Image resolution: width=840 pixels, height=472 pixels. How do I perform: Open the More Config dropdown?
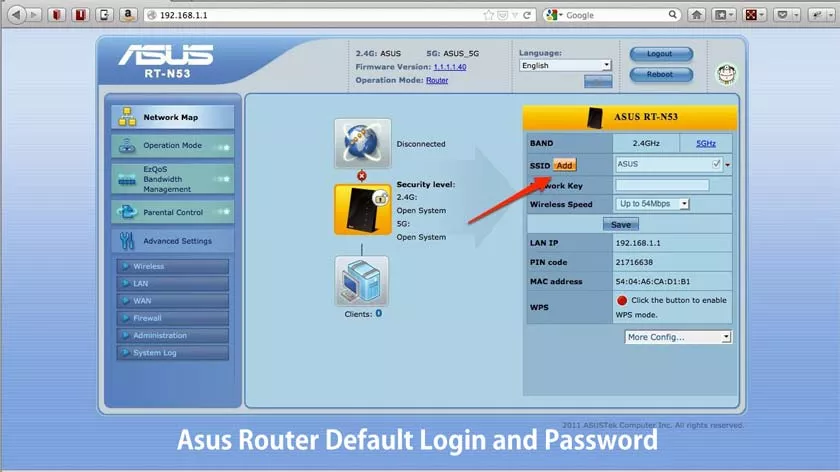click(678, 337)
